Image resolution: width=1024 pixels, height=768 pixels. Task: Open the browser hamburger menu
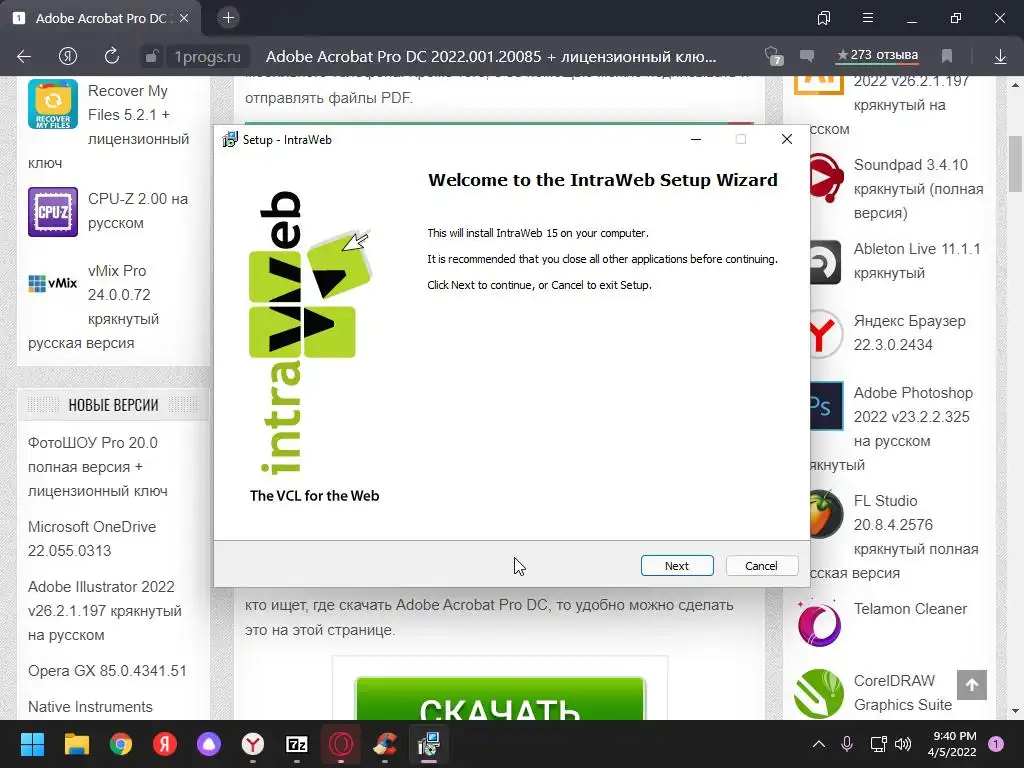click(x=868, y=18)
